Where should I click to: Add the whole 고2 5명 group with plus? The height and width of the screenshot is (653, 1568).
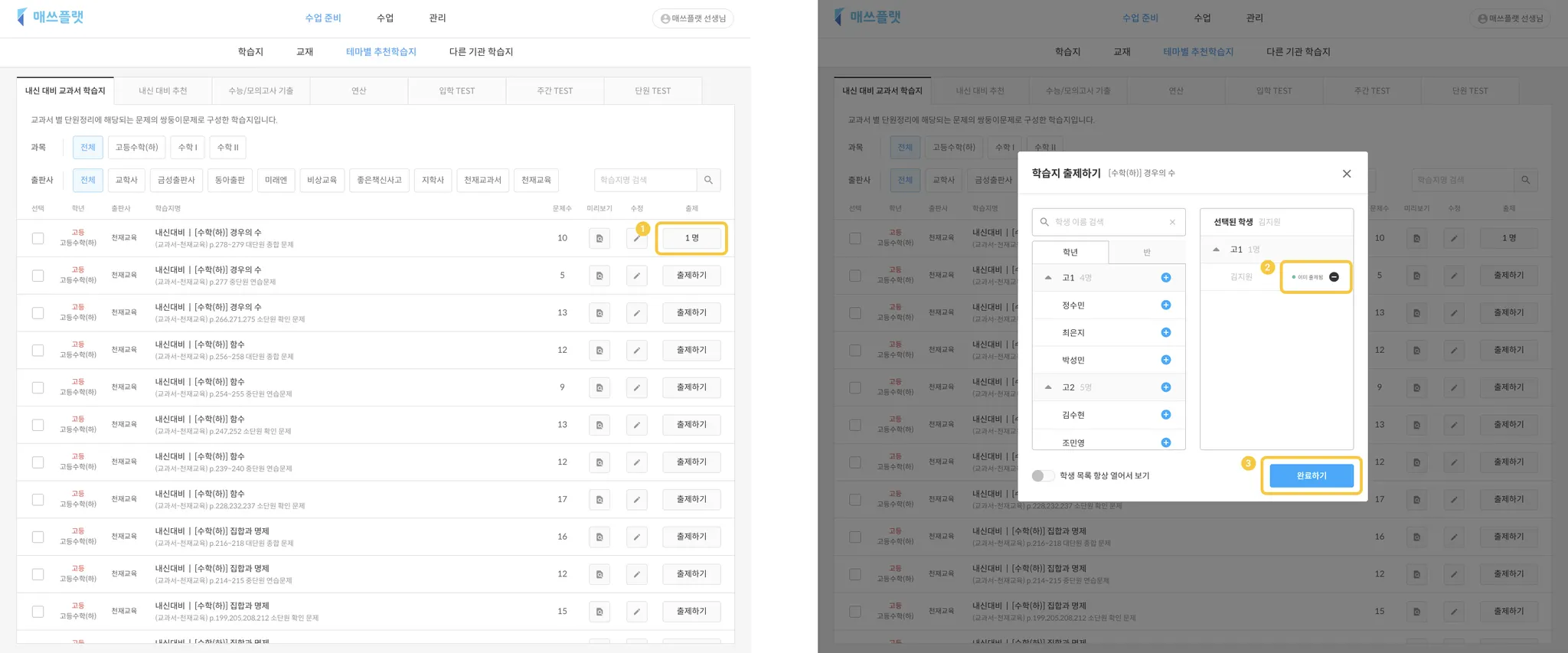[x=1165, y=387]
